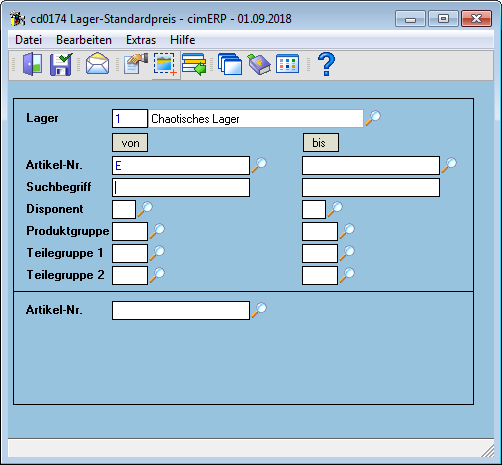Click the 'von' button
Screen dimensions: 502x465
(x=130, y=143)
